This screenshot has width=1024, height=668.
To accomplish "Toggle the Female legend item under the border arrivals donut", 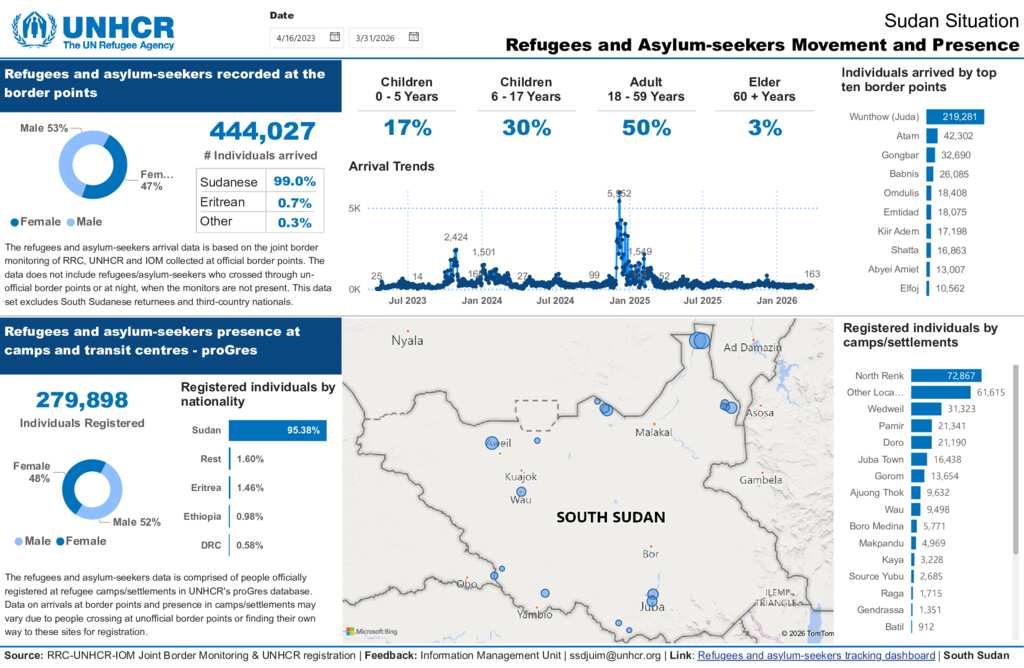I will [x=35, y=221].
